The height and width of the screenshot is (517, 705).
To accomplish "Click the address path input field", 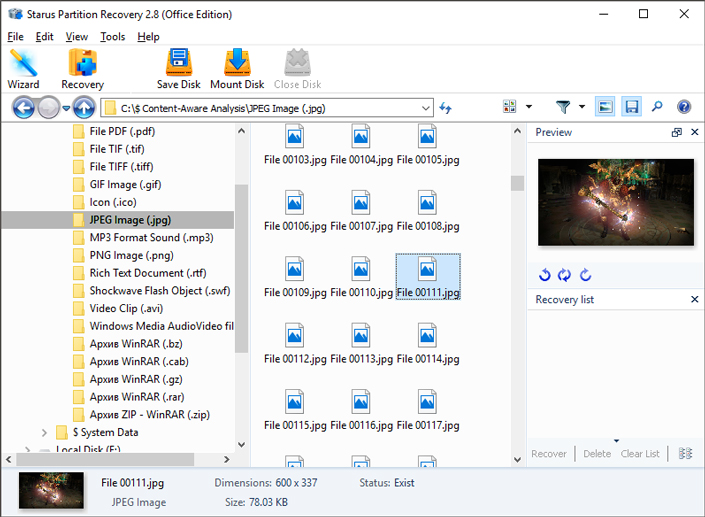I will click(267, 108).
